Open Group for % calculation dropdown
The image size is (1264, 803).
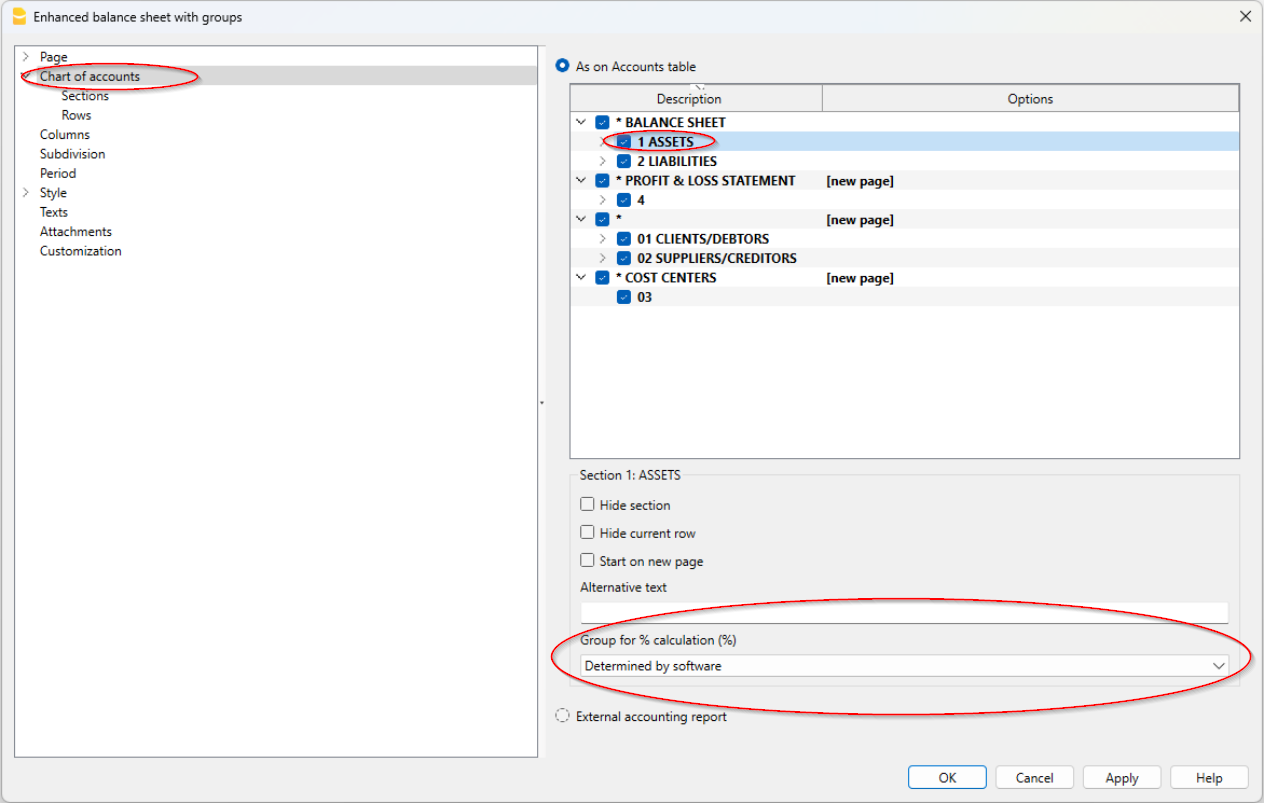[904, 666]
